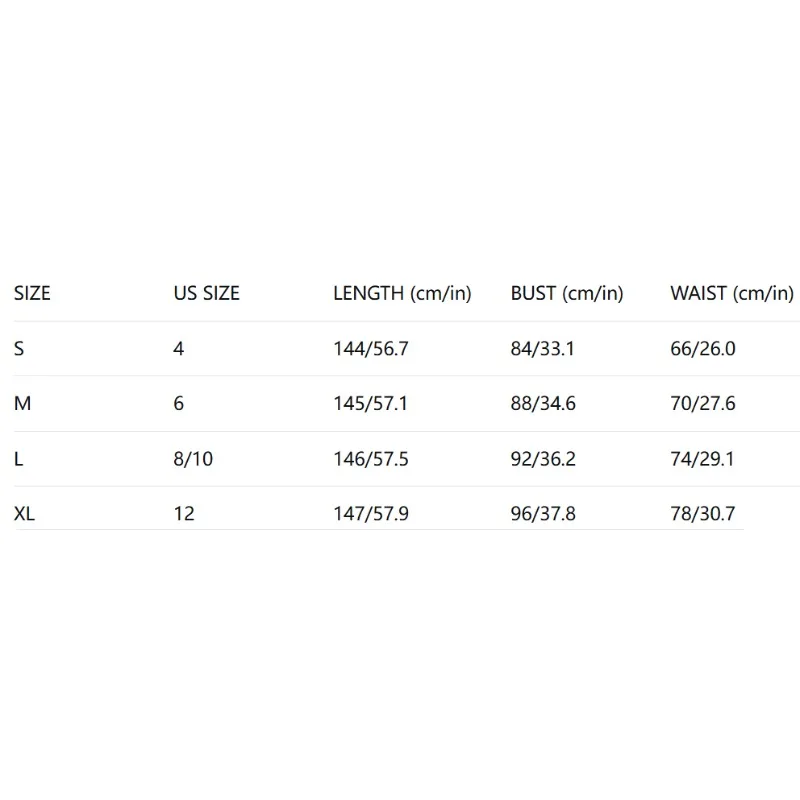800x800 pixels.
Task: Click the SIZE column header
Action: [x=32, y=294]
